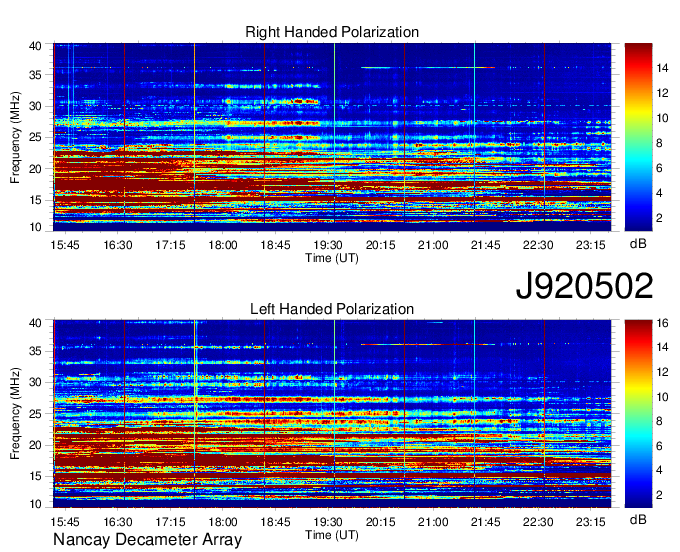Viewport: 680px width, 552px height.
Task: Click "15" MHz tick of Right Handed plot
Action: [x=35, y=200]
